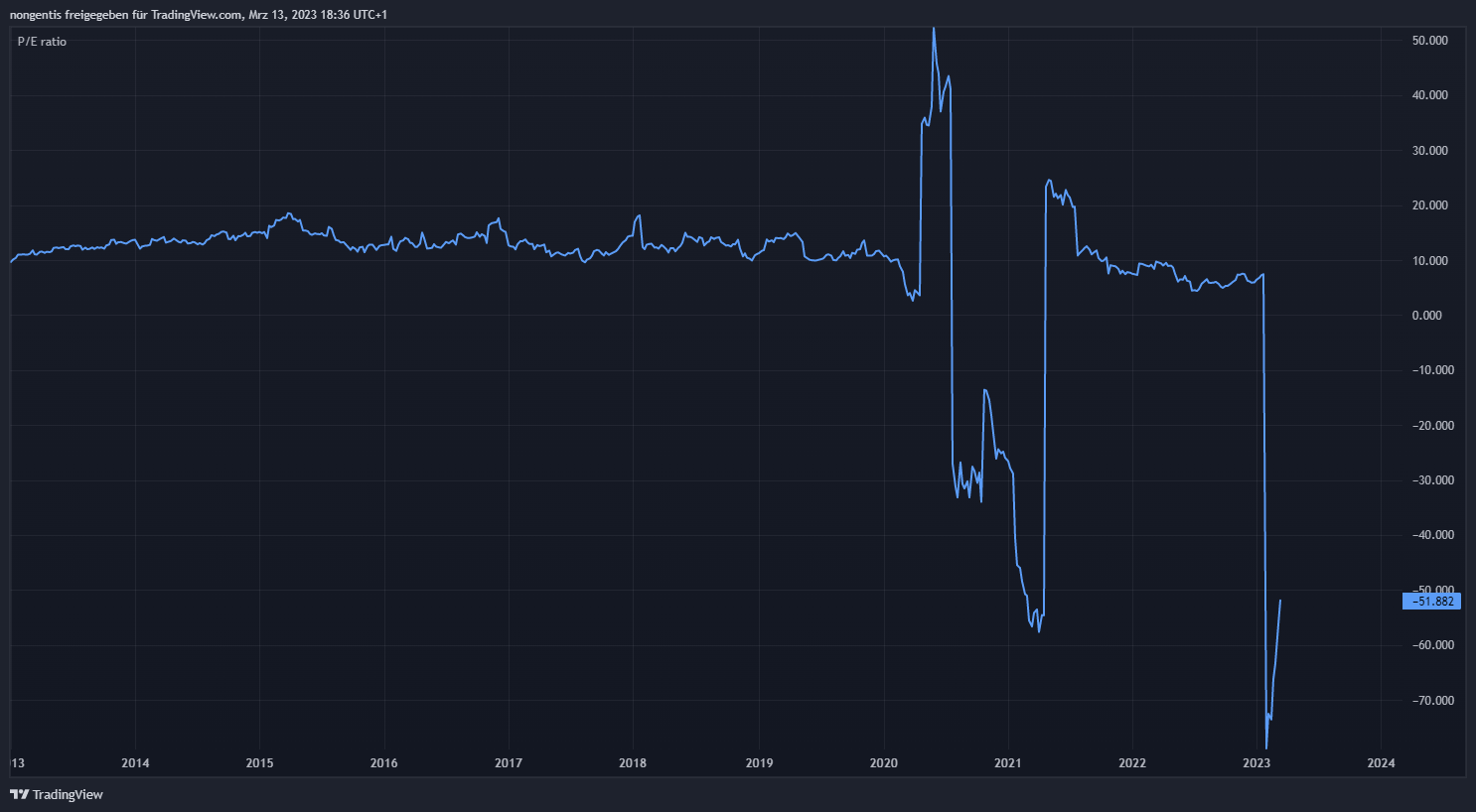Select the 0.000 level on the price scale
Screen dimensions: 1476x812
tap(1426, 316)
